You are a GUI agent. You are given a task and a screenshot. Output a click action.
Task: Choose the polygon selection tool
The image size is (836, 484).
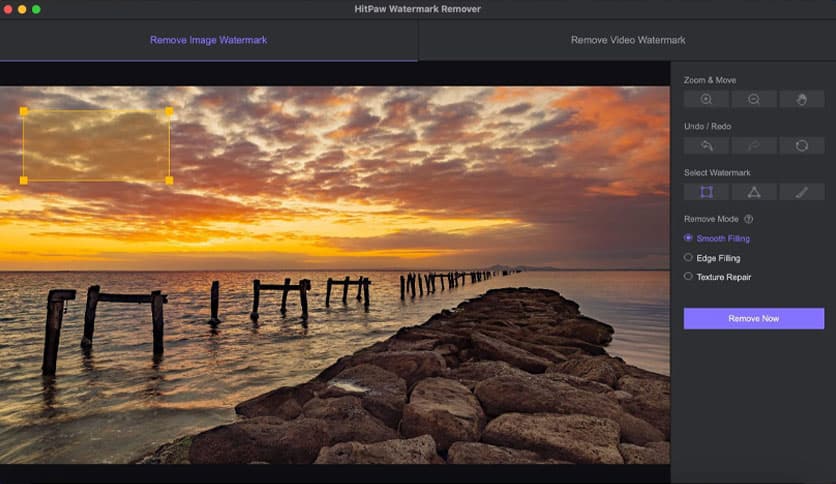753,192
